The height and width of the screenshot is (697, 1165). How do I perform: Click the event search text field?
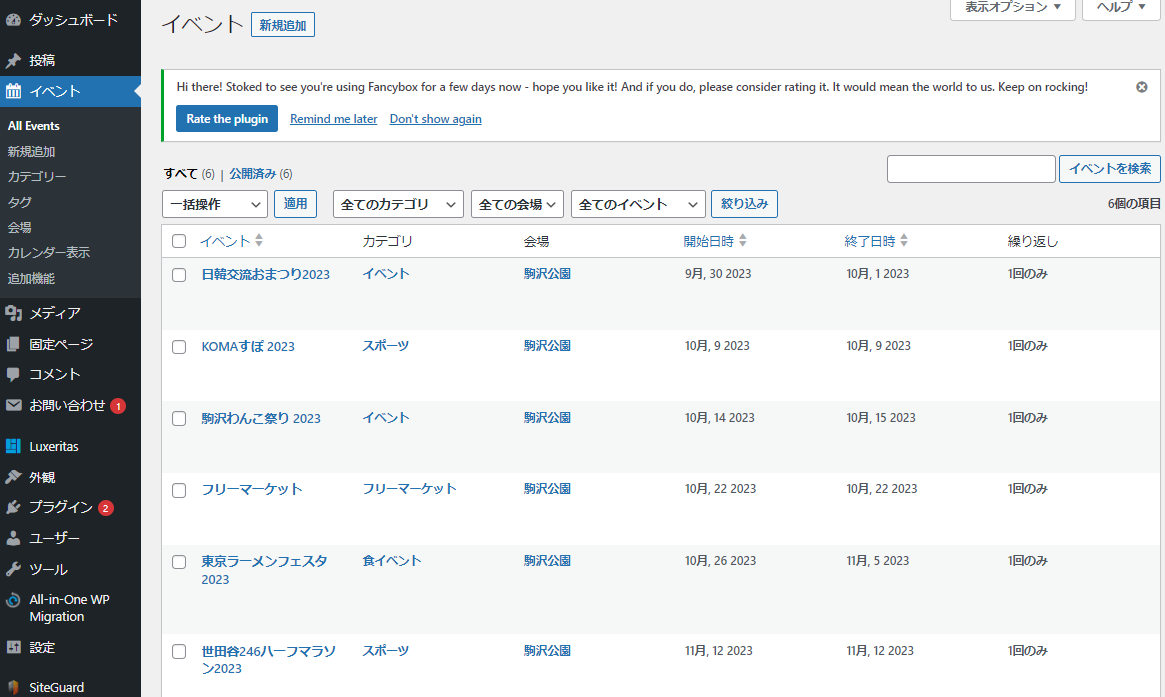[x=970, y=169]
